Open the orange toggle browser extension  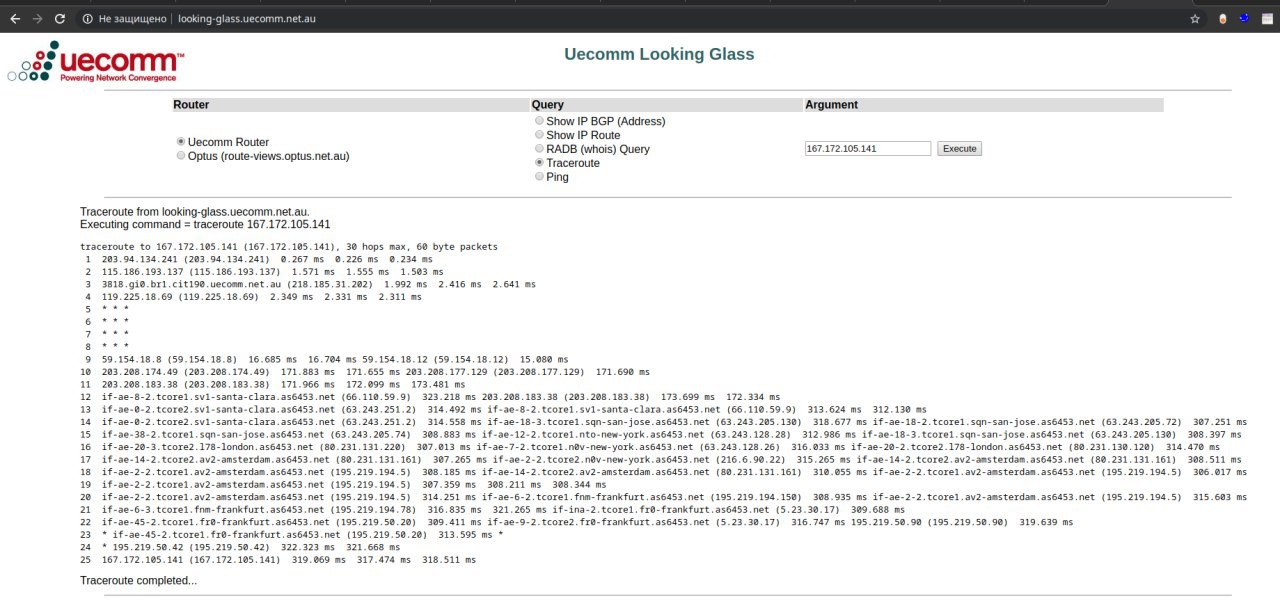[1223, 19]
